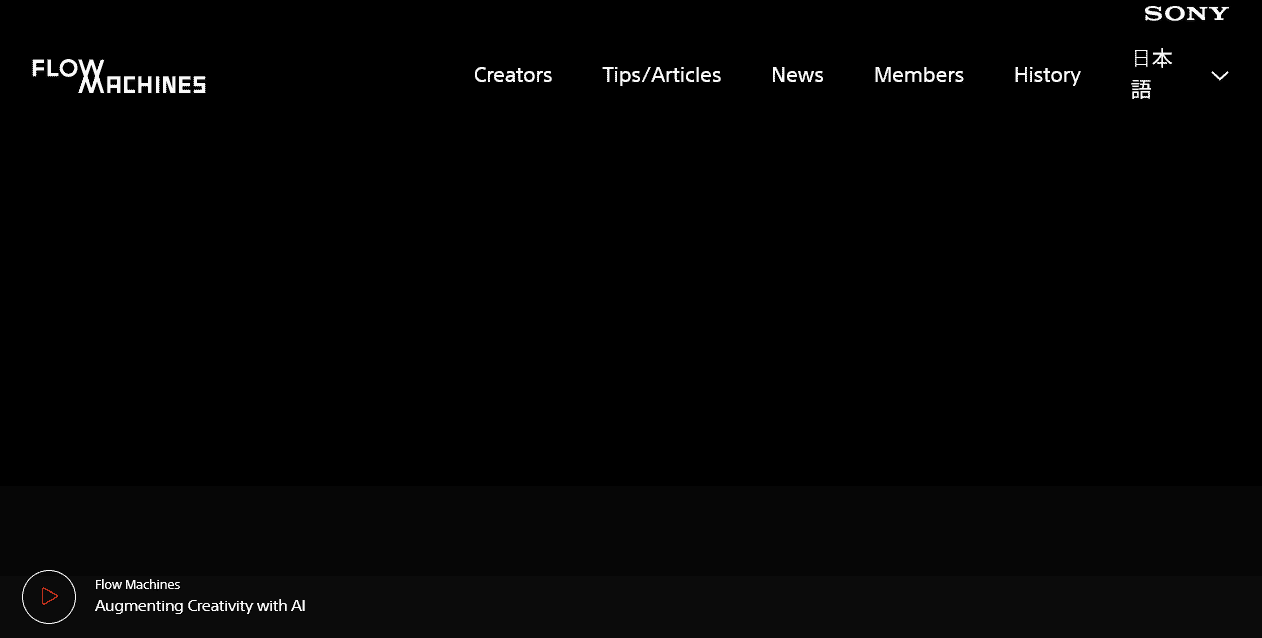This screenshot has width=1262, height=638.
Task: Click the red triangle play icon
Action: (x=49, y=597)
